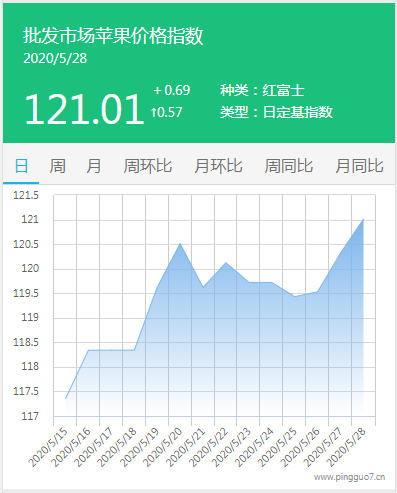Click the x-axis label 2020/5/15
This screenshot has width=397, height=493.
[x=48, y=448]
